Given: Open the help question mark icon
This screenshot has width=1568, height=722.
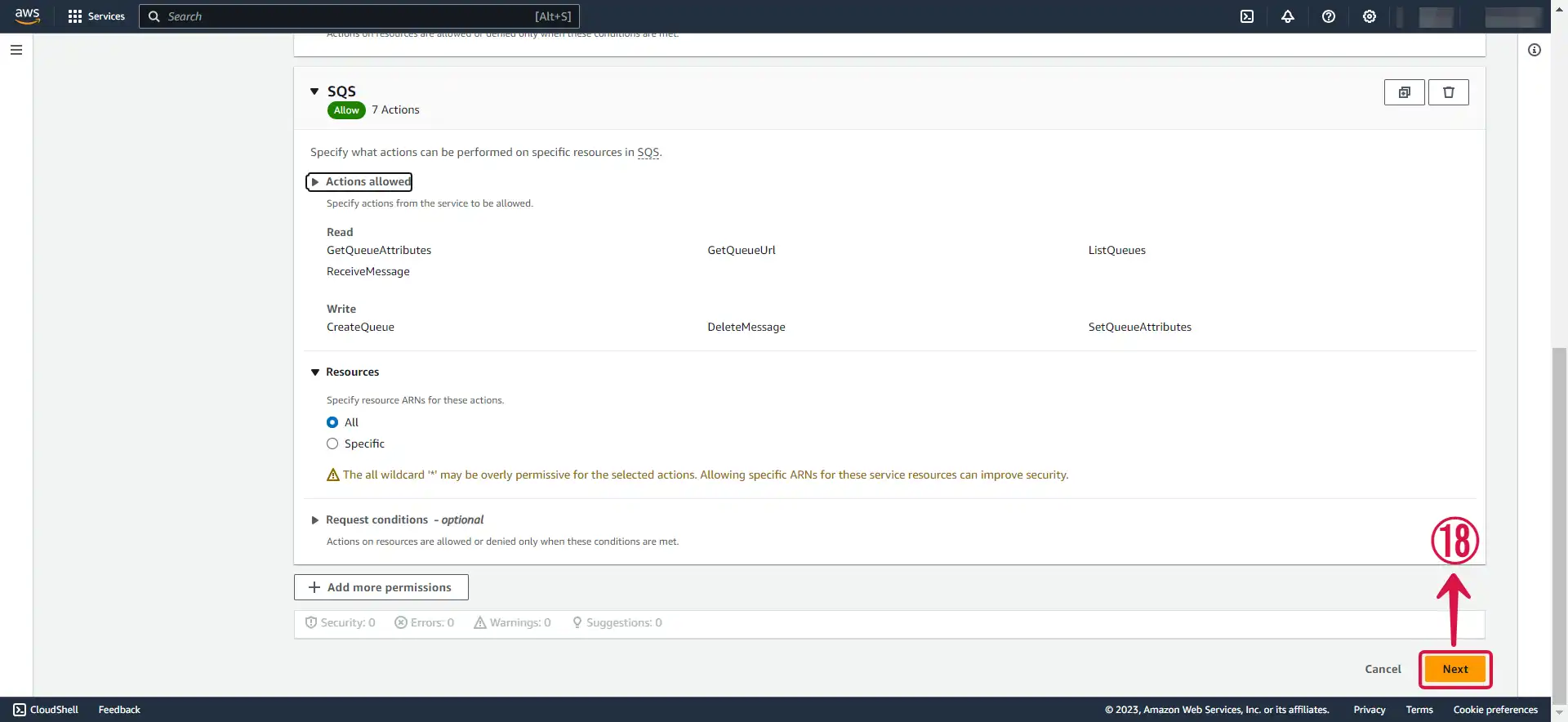Looking at the screenshot, I should coord(1329,16).
